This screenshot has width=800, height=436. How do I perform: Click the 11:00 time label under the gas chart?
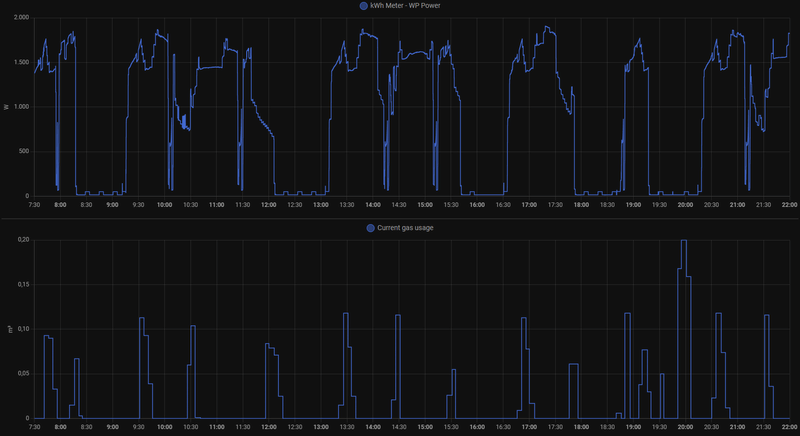tap(217, 427)
